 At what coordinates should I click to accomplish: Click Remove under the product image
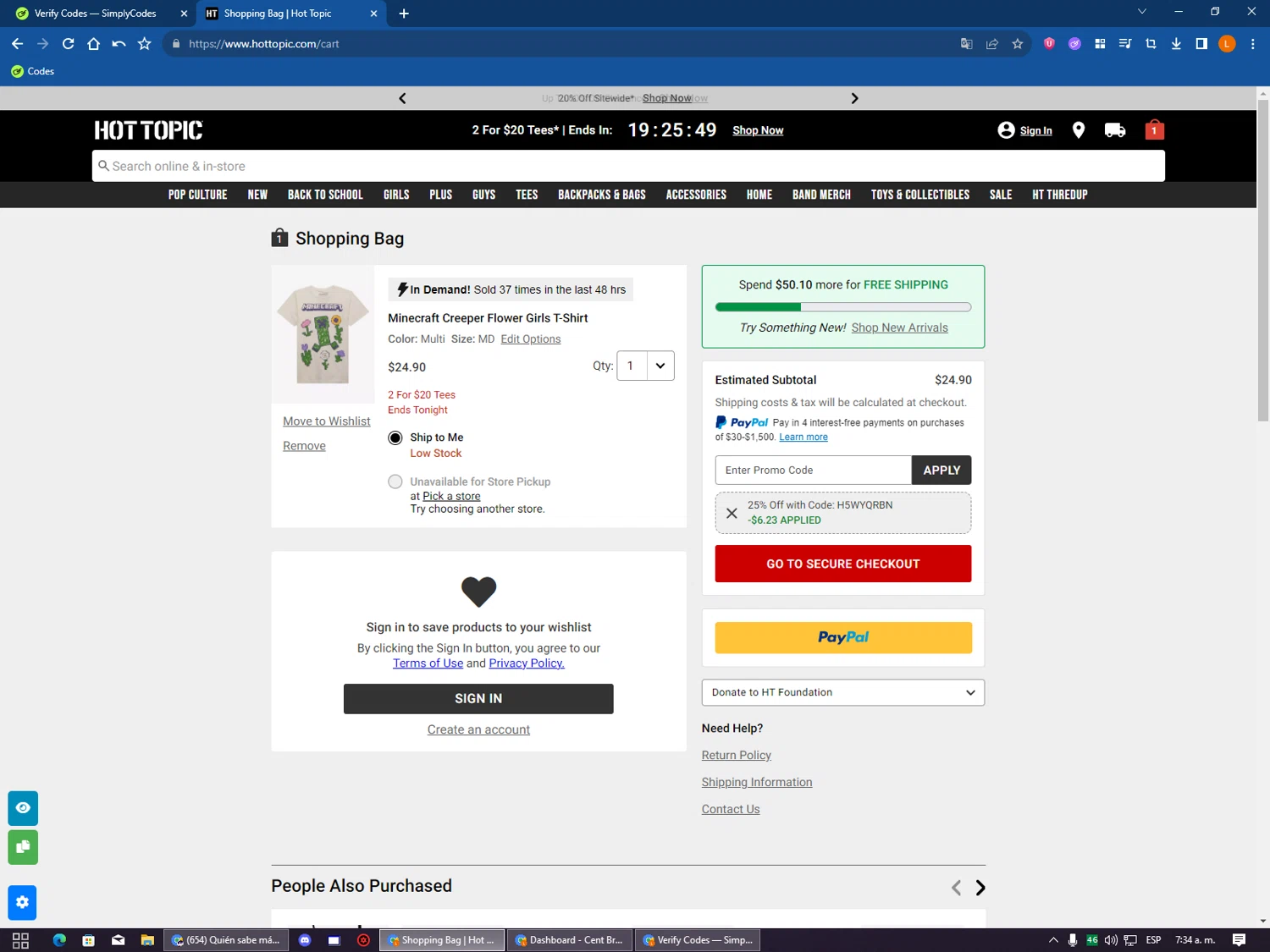pyautogui.click(x=304, y=446)
